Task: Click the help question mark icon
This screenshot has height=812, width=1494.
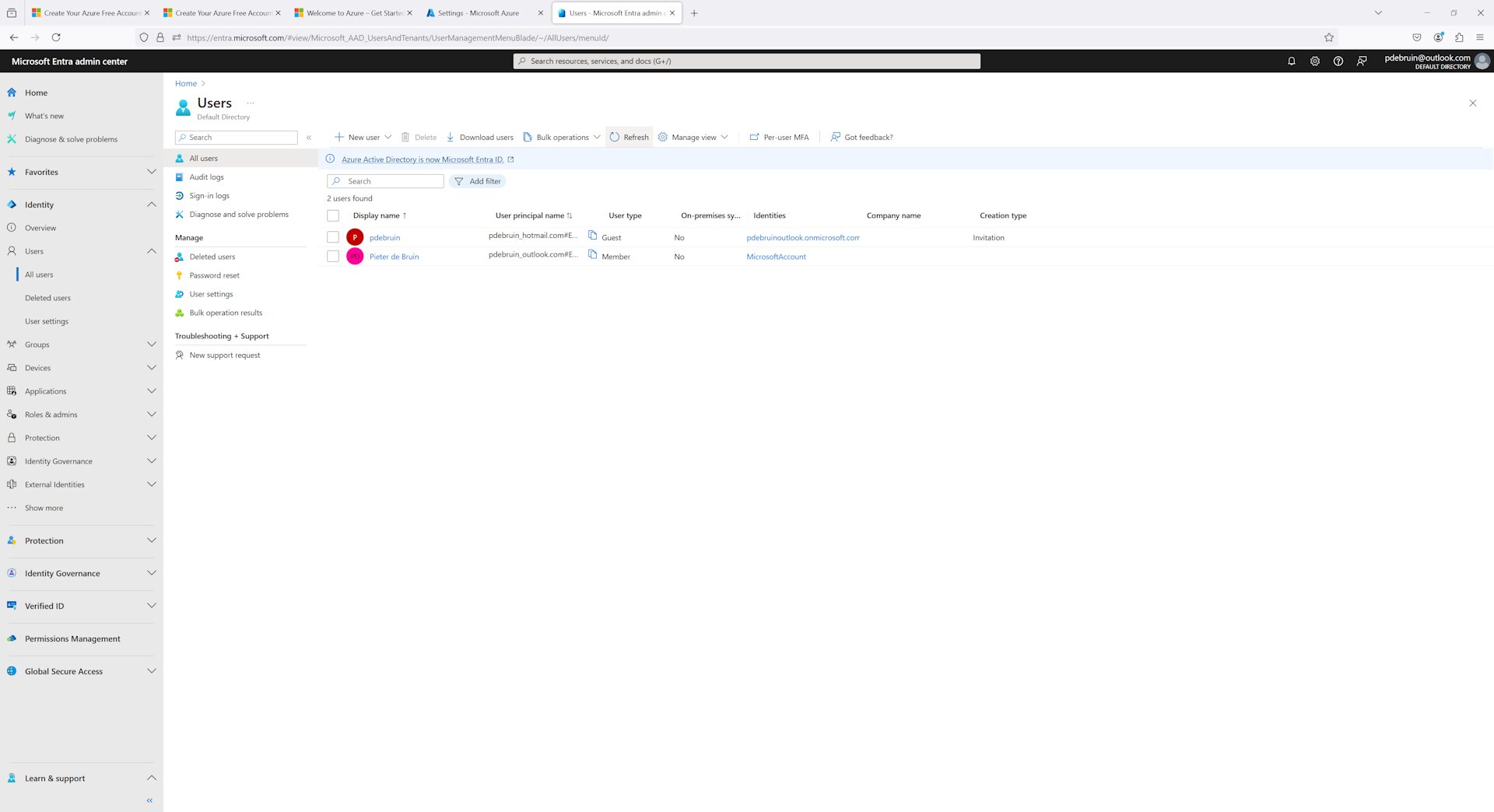Action: 1338,61
